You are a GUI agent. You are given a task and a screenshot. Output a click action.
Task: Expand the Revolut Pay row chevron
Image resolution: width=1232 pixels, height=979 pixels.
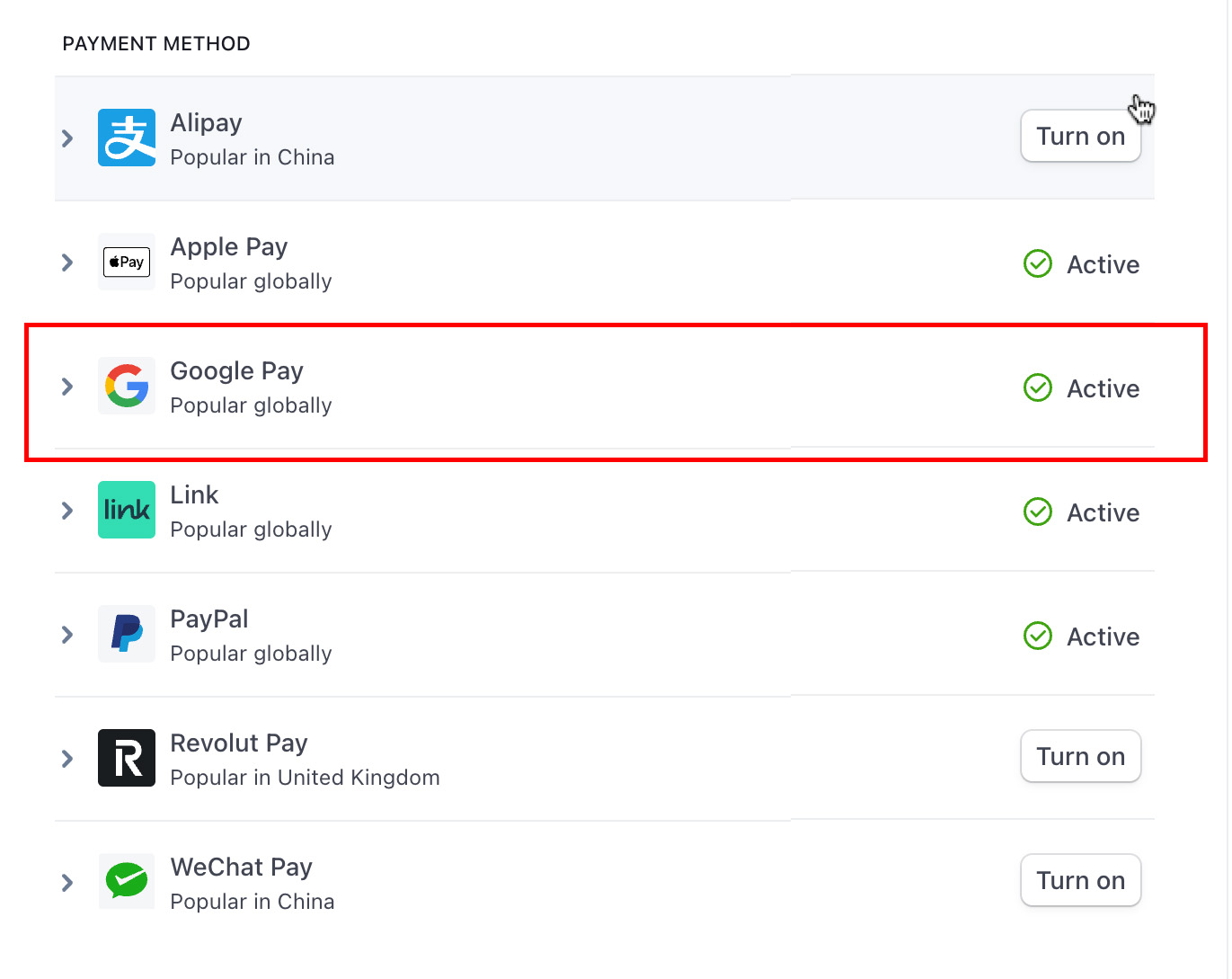(67, 759)
